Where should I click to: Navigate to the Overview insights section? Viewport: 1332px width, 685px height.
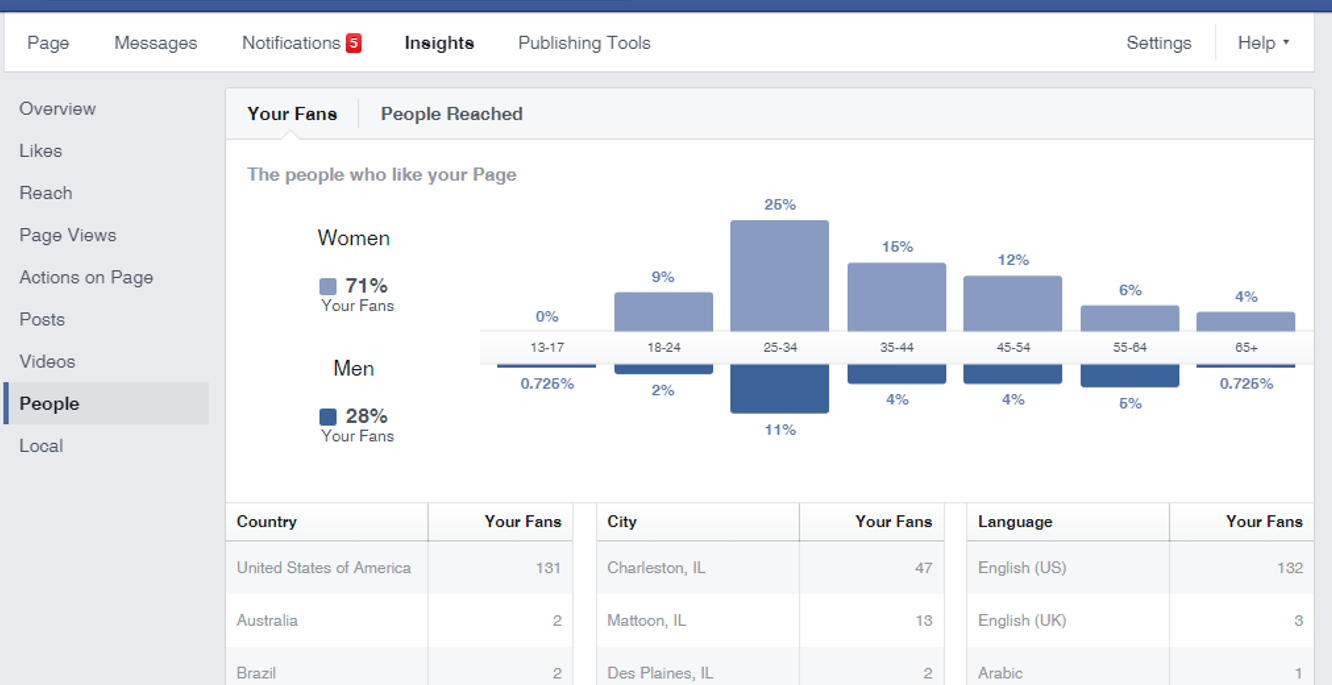pyautogui.click(x=57, y=108)
